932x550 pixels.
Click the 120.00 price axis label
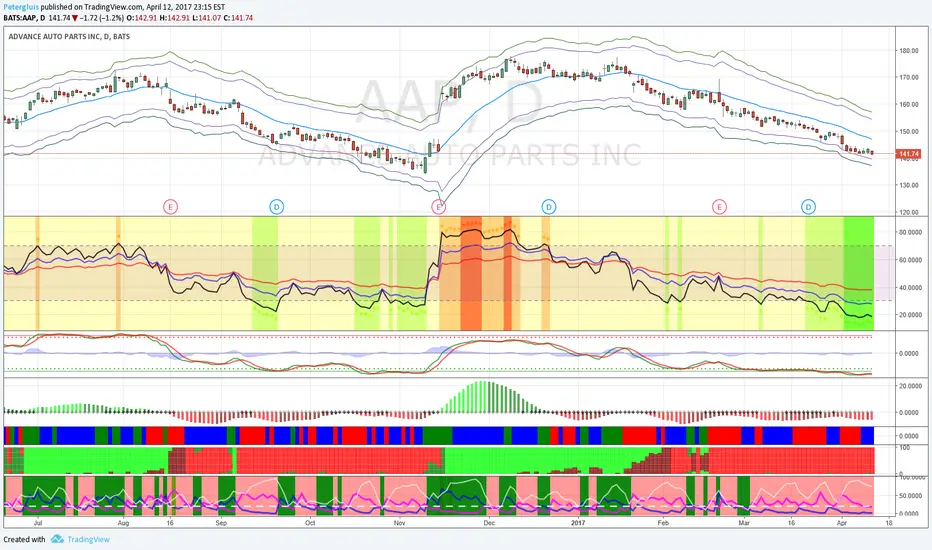(909, 212)
